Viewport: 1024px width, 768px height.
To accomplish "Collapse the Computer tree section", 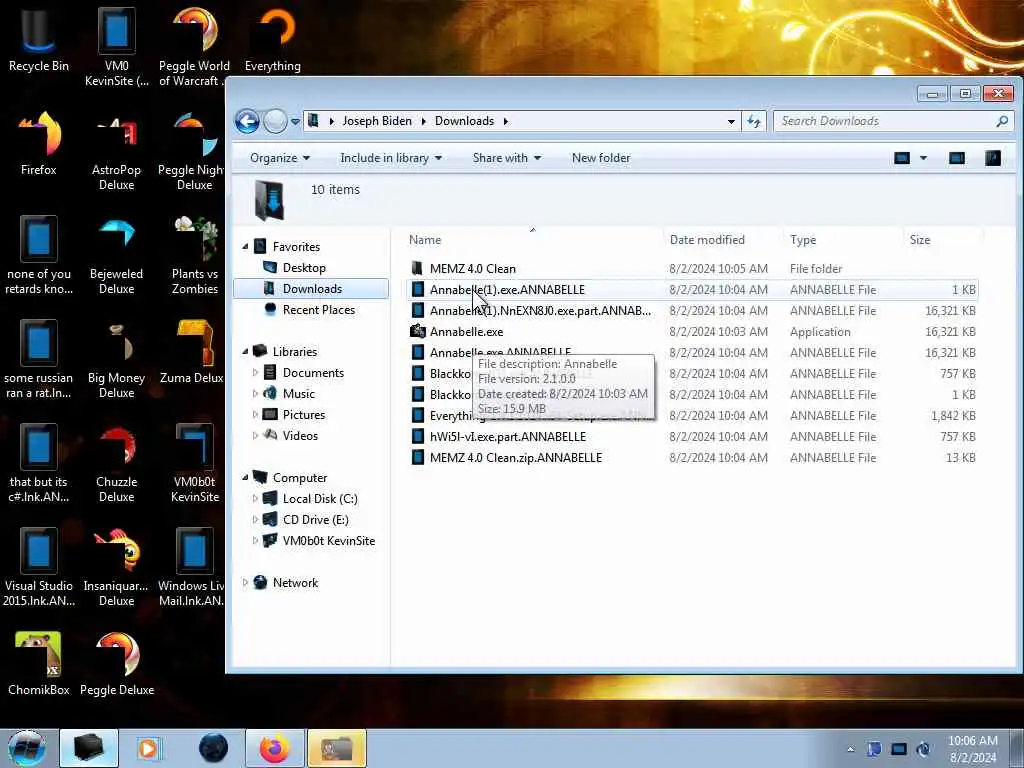I will (x=246, y=478).
